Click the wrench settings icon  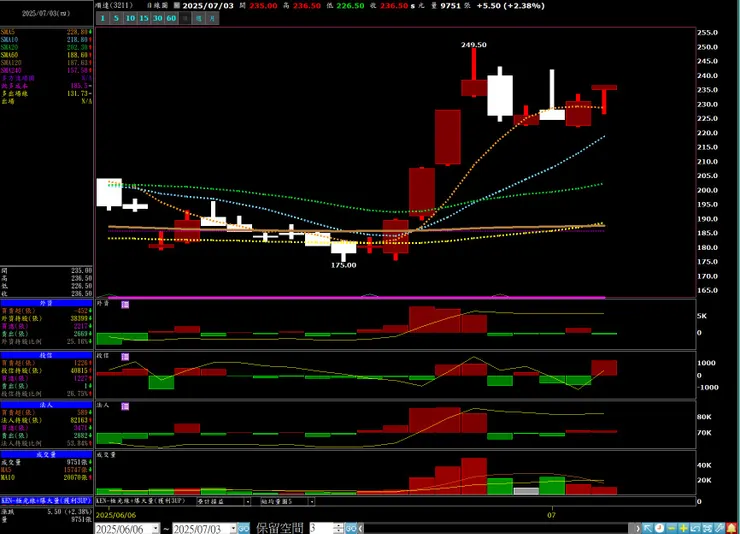pos(719,528)
